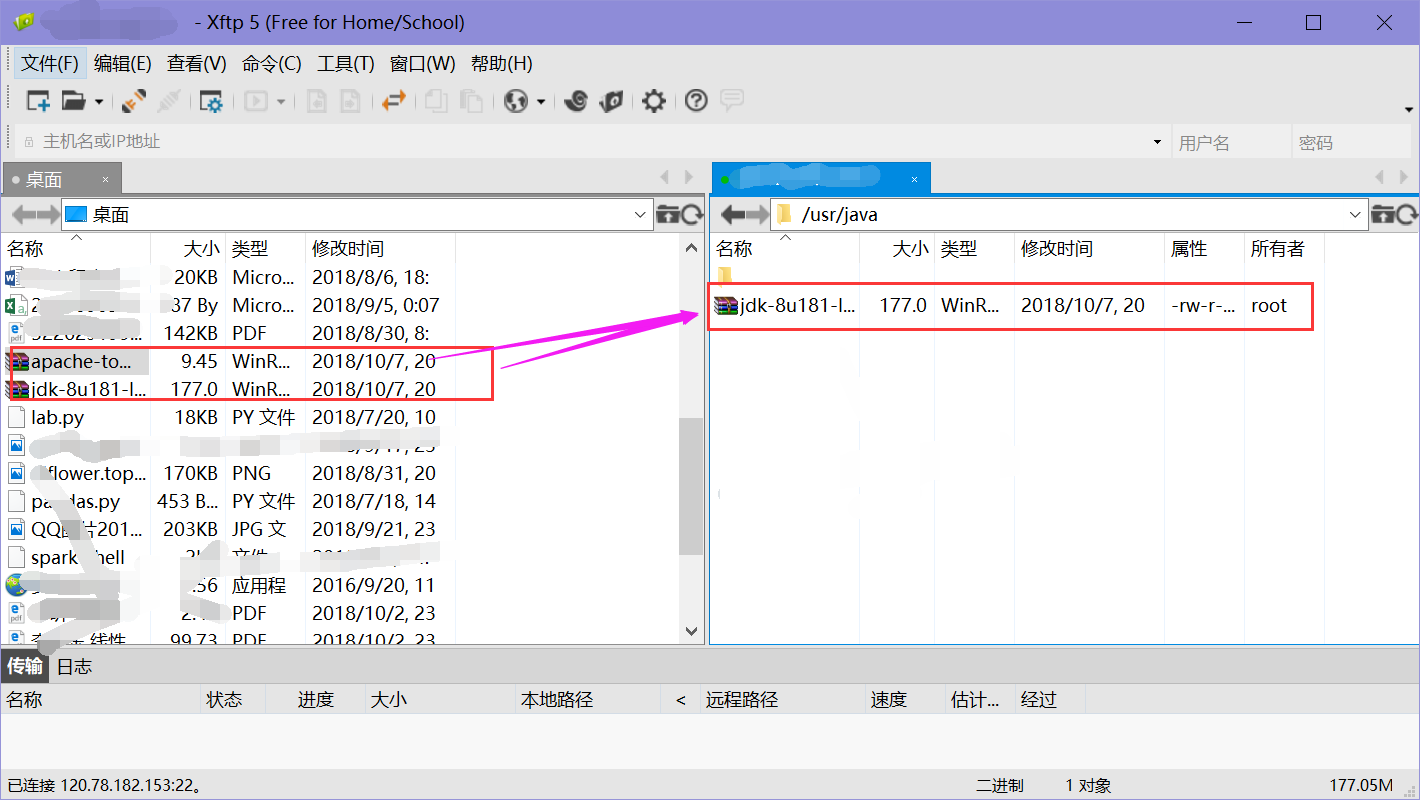Click the orange reconnect plug icon
Screen dimensions: 1420x800
(134, 101)
